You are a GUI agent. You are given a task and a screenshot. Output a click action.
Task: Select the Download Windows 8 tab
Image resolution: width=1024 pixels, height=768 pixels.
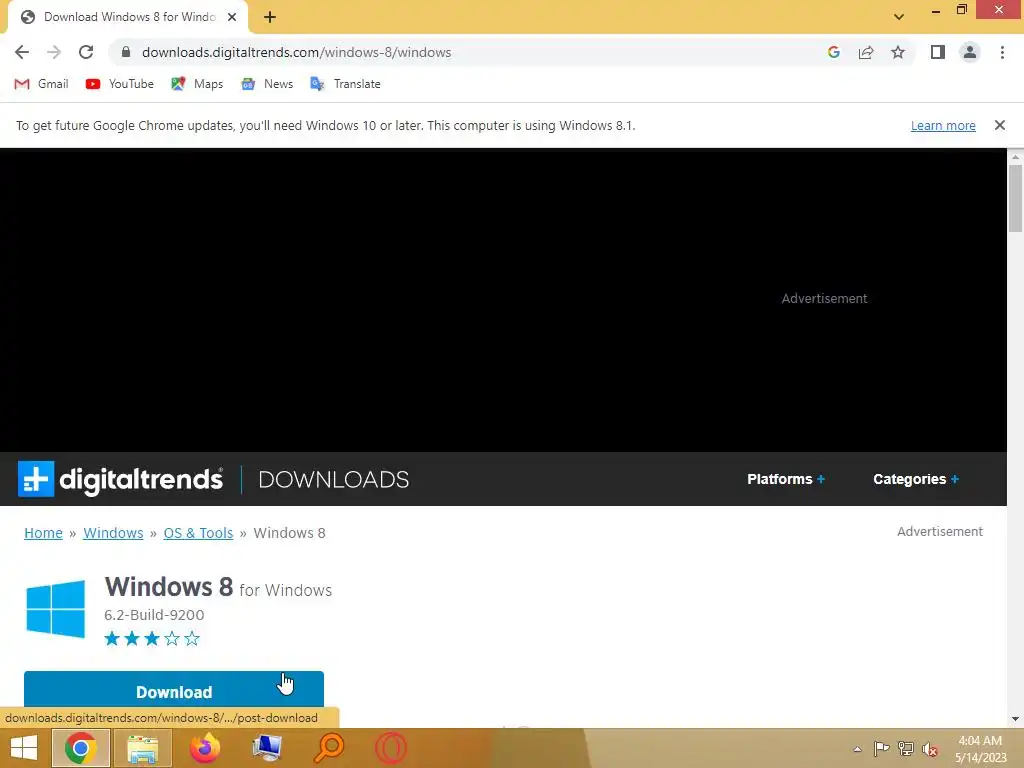tap(128, 17)
